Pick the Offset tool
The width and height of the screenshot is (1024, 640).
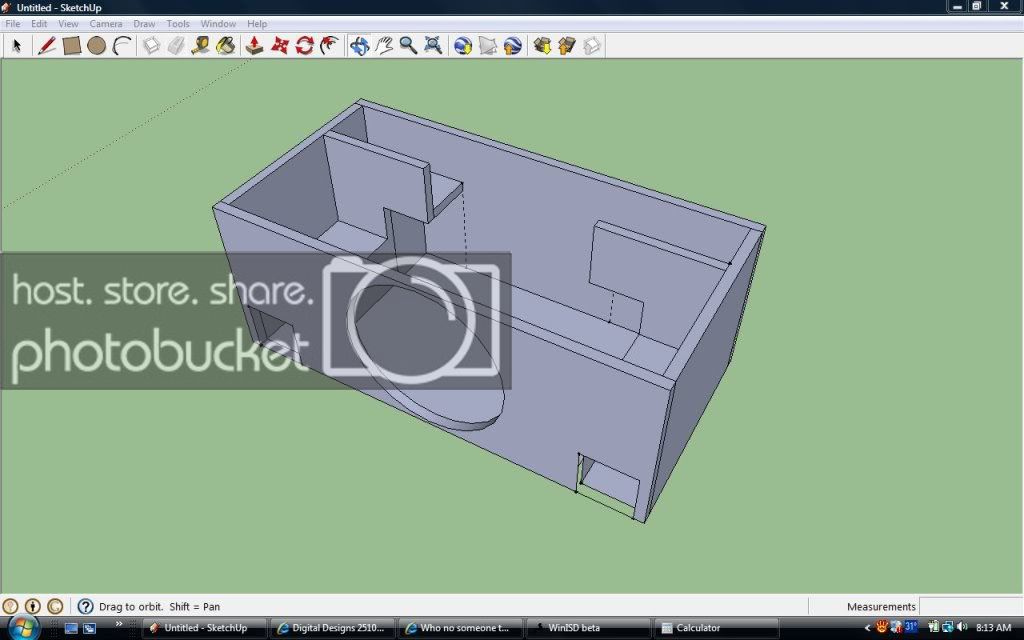click(329, 46)
